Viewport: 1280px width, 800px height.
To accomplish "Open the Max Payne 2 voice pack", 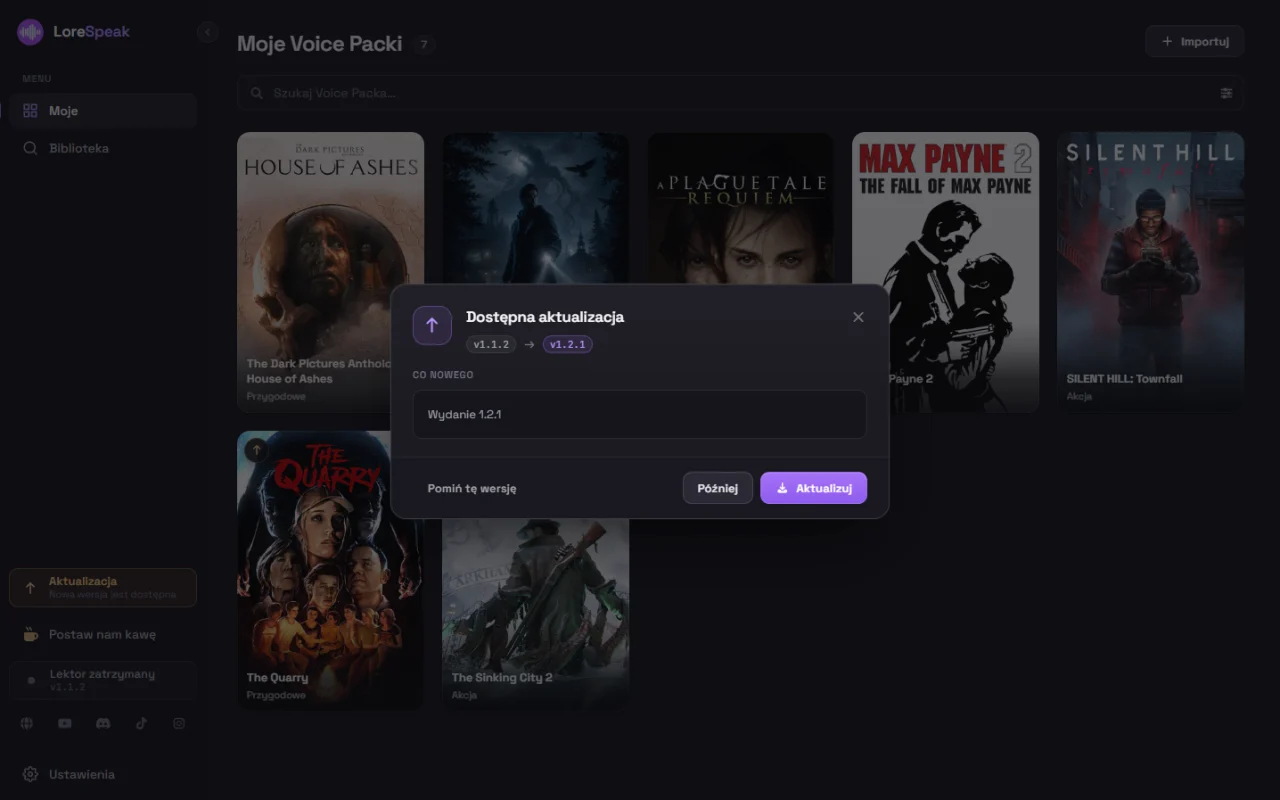I will (x=946, y=272).
